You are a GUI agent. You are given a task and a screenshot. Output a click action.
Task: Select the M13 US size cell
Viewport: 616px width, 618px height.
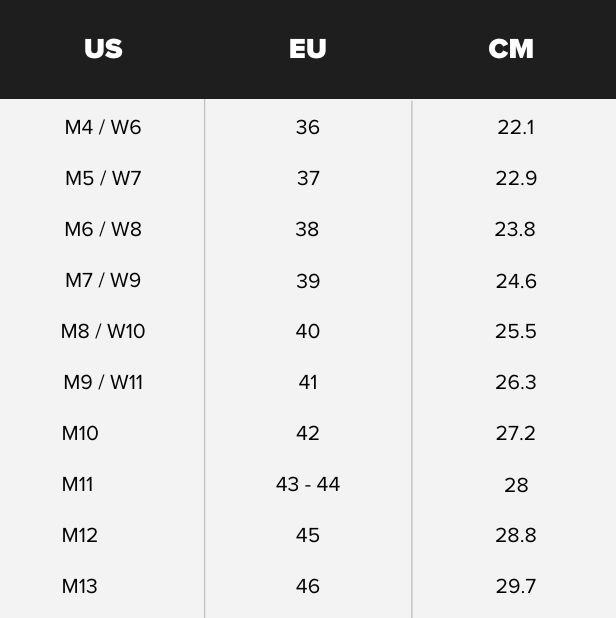80,586
